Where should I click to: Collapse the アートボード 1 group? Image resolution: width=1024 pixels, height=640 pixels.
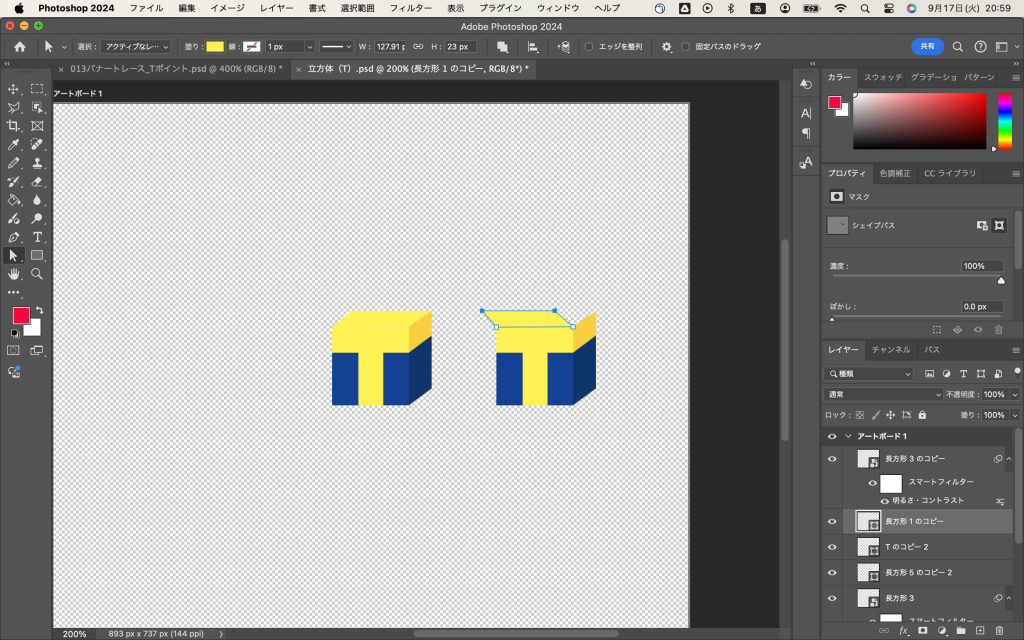(848, 436)
